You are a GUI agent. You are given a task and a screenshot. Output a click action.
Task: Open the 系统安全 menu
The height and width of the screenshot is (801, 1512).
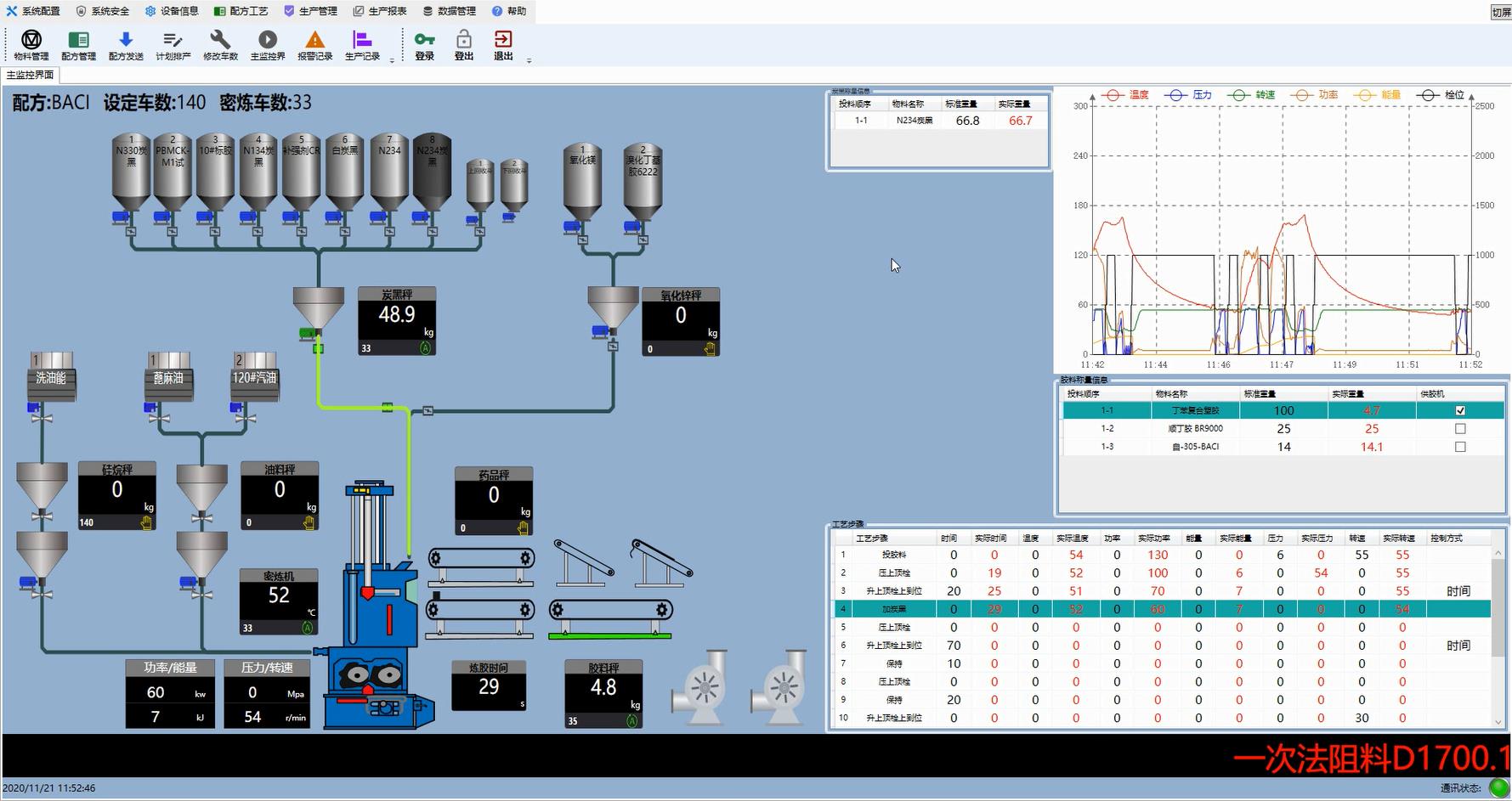[x=103, y=11]
